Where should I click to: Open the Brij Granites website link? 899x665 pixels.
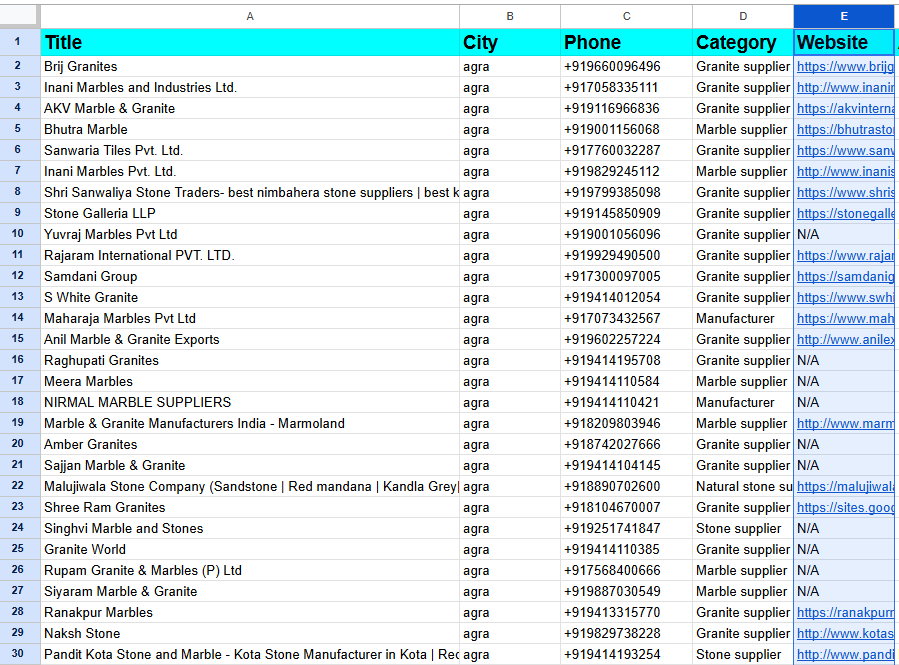(845, 66)
